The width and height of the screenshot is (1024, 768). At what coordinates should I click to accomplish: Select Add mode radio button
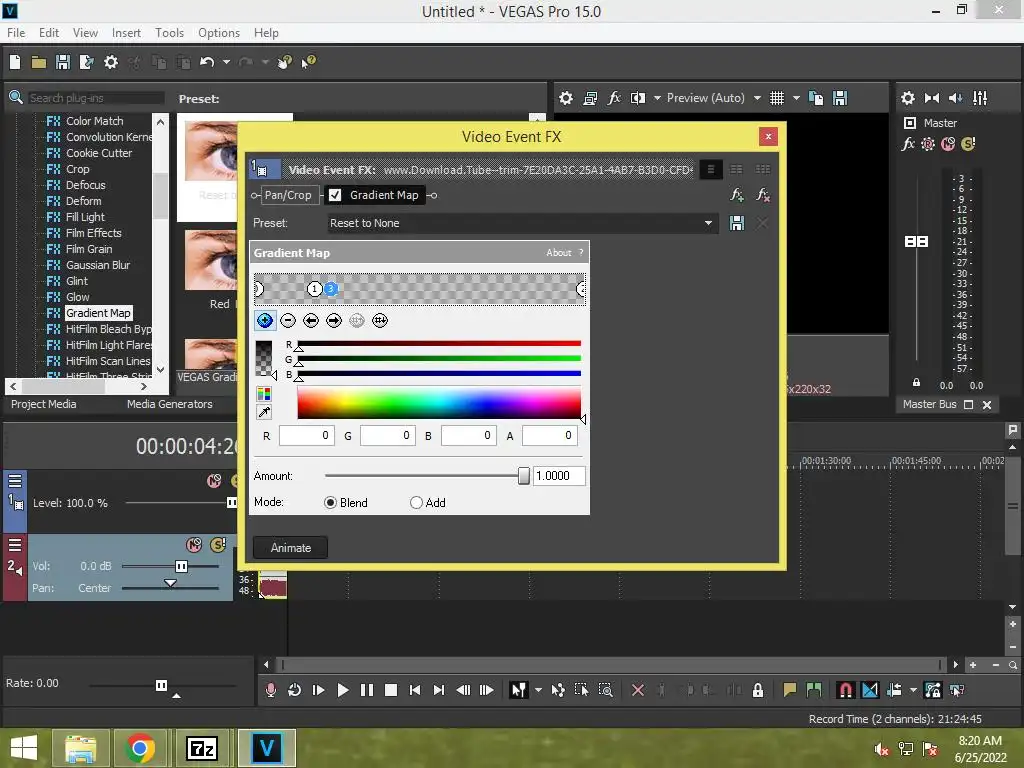click(x=416, y=502)
